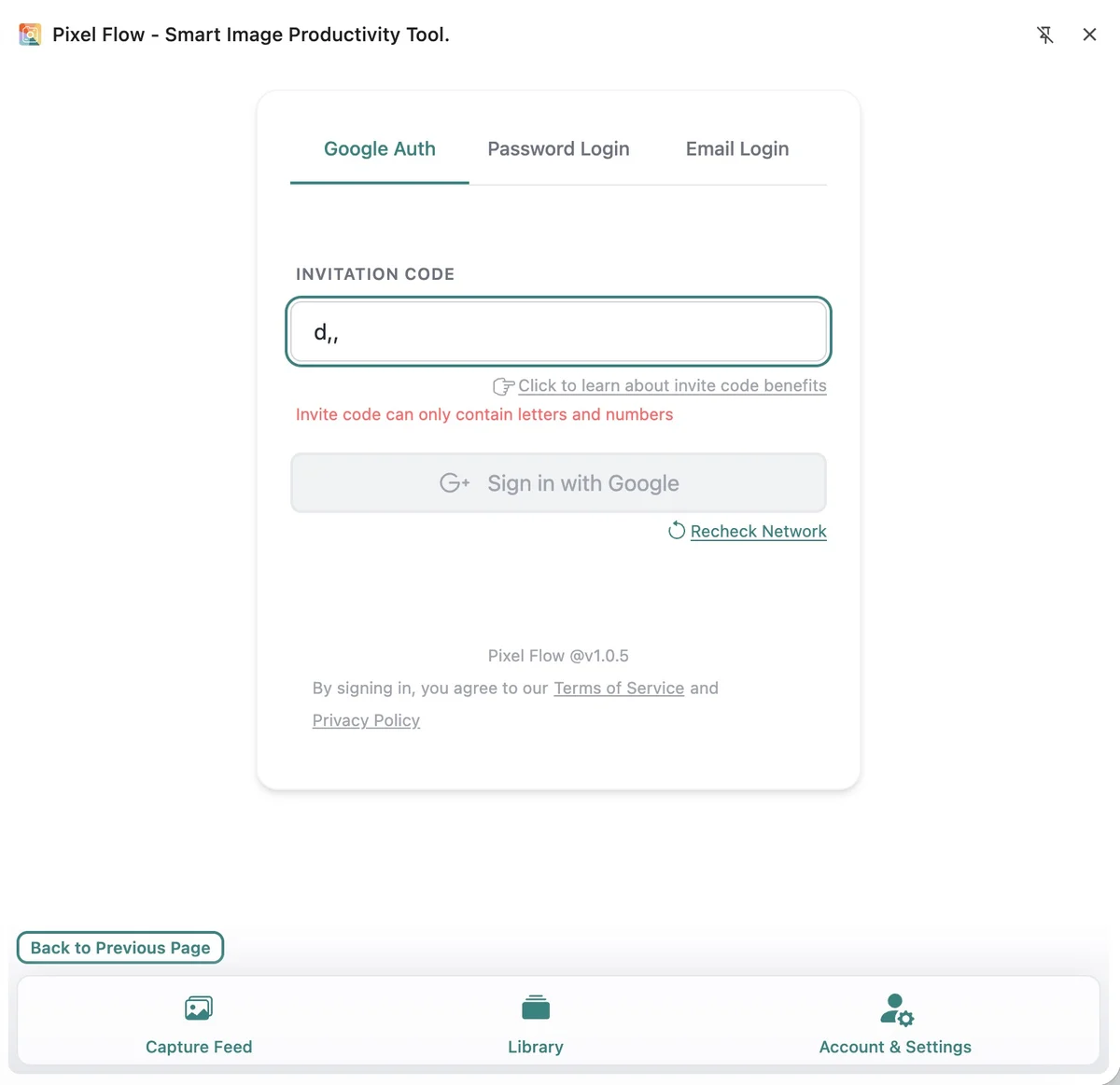Screen dimensions: 1120x1085
Task: Open the Capture Feed label in the bottom bar
Action: [199, 1047]
